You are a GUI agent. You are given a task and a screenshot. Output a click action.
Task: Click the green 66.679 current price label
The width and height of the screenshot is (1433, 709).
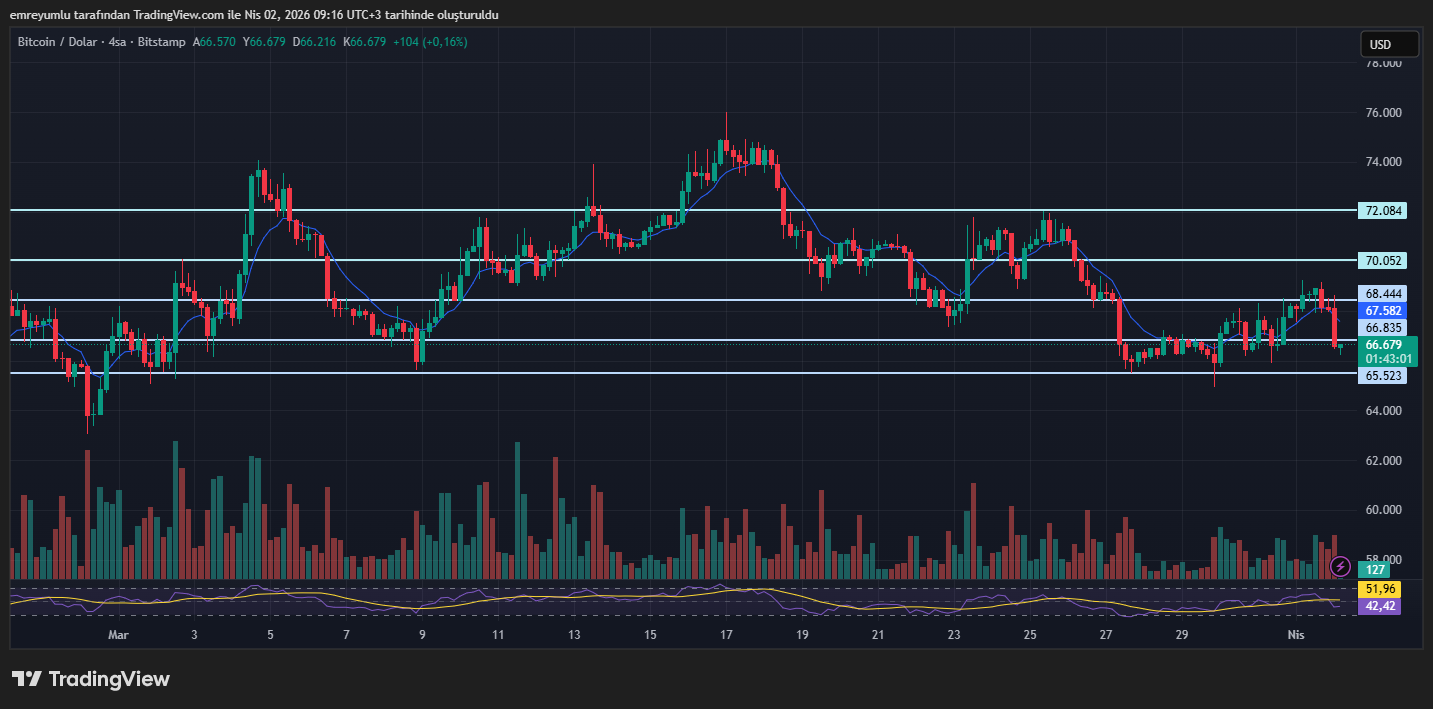[x=1384, y=345]
